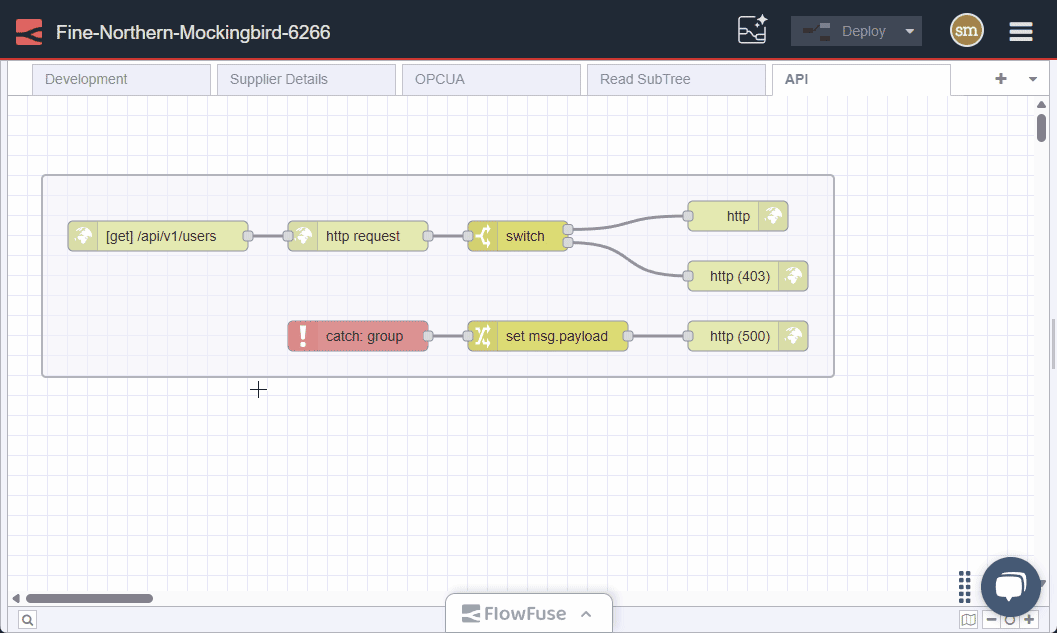Screen dimensions: 1057x633
Task: Select the "[get] /api/v1/users" node
Action: click(158, 236)
